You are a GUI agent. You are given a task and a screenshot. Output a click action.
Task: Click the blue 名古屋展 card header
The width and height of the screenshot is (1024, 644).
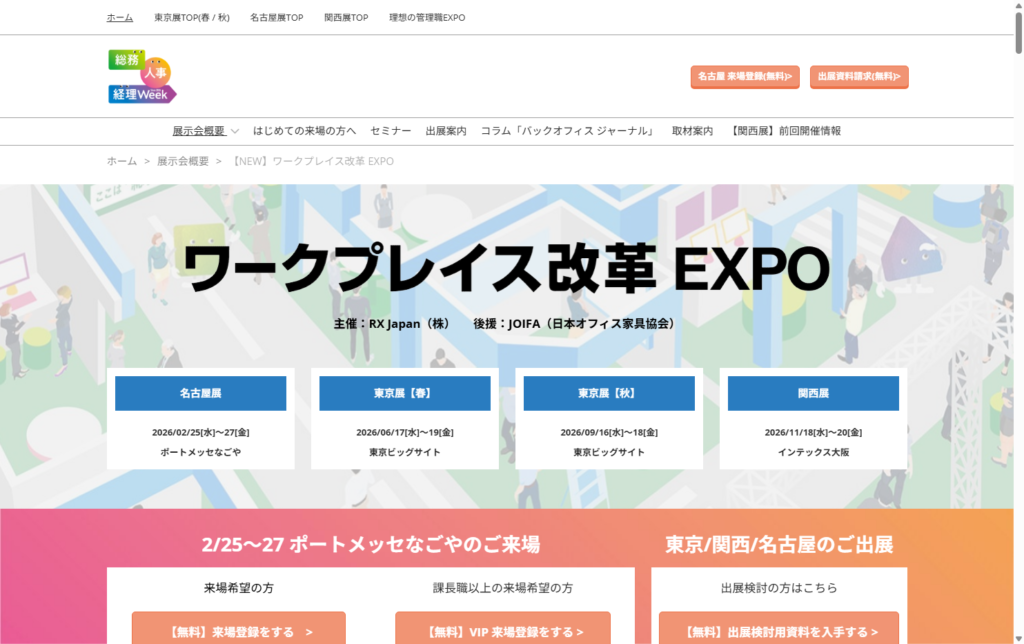click(x=200, y=393)
